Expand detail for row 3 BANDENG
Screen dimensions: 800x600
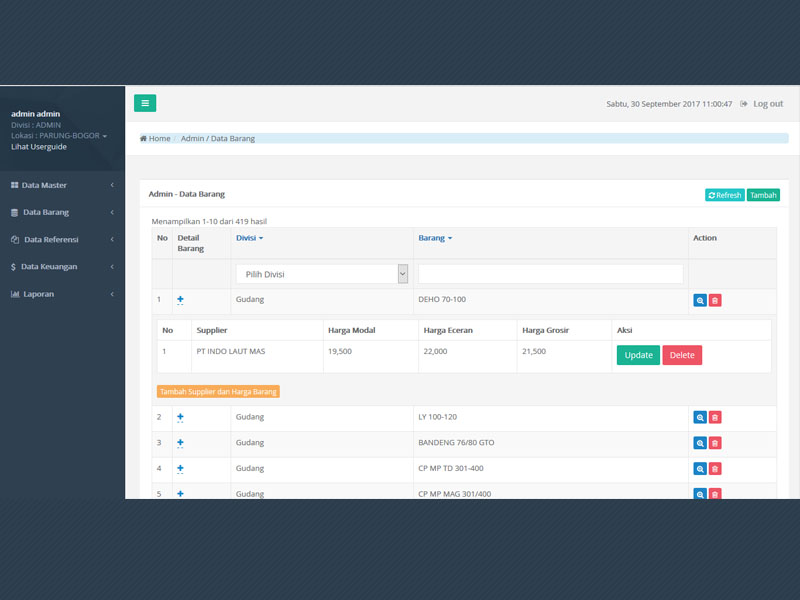point(180,443)
